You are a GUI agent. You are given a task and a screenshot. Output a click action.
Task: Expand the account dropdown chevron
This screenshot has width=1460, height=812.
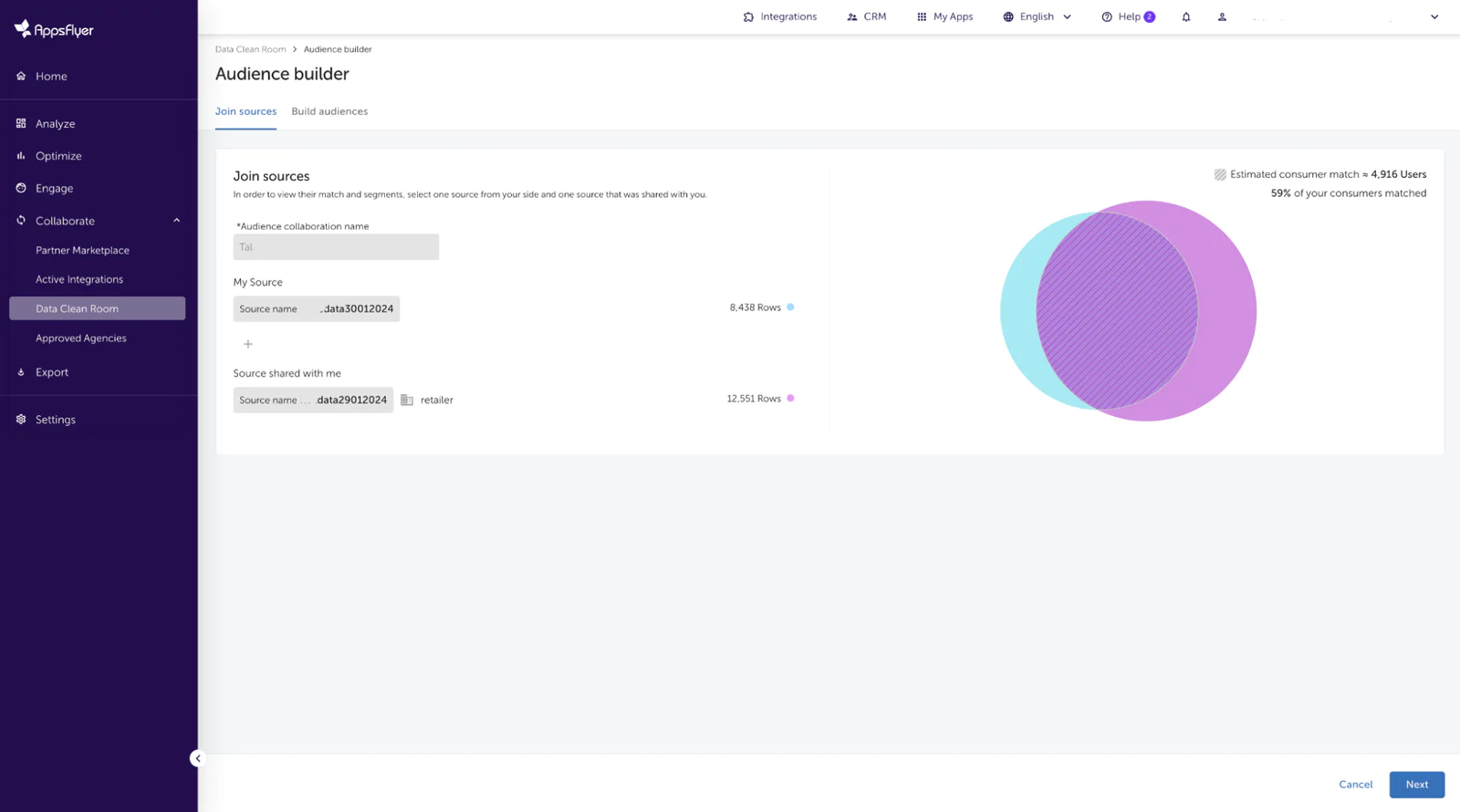pos(1434,17)
